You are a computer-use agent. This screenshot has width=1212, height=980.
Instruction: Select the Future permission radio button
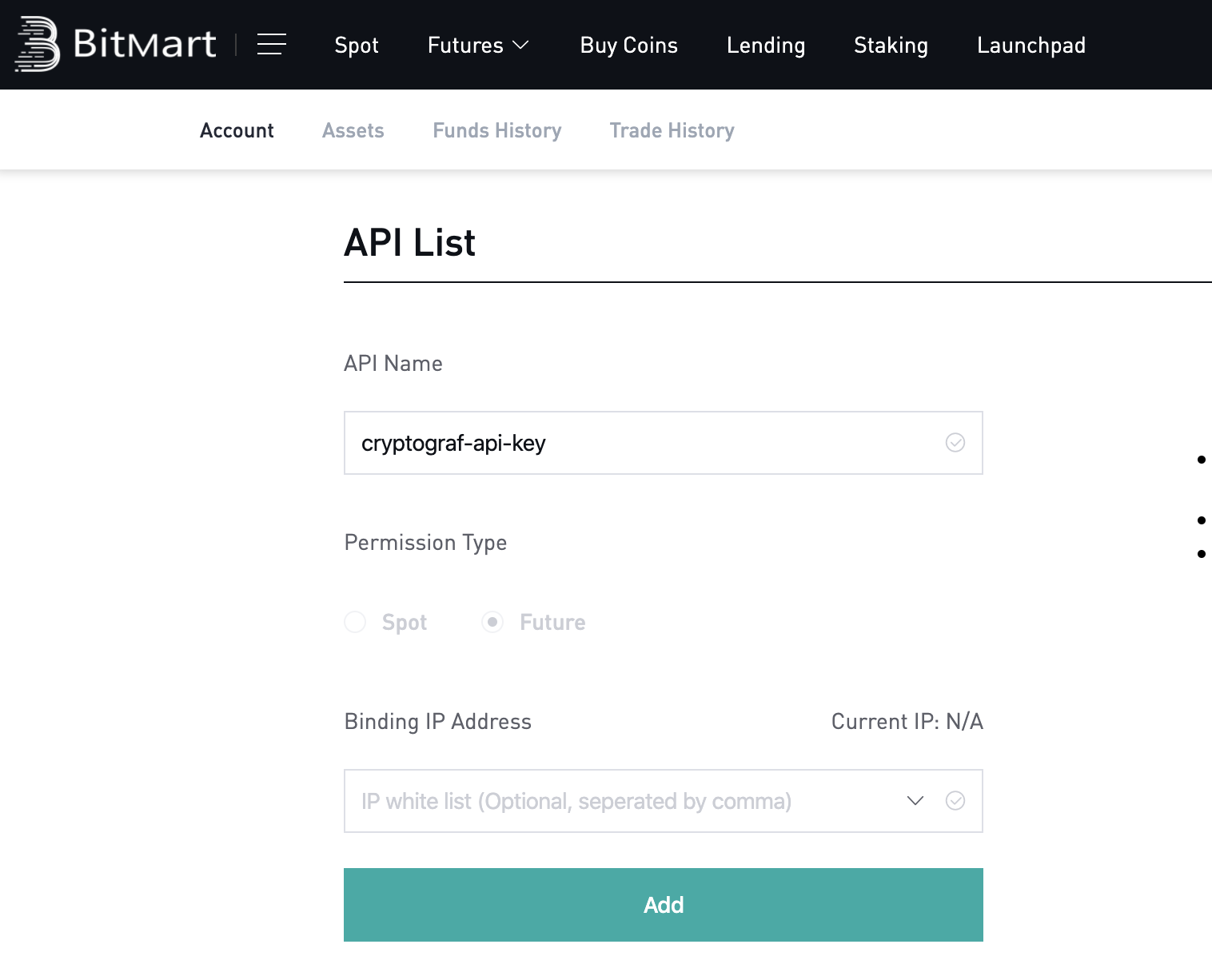point(492,622)
